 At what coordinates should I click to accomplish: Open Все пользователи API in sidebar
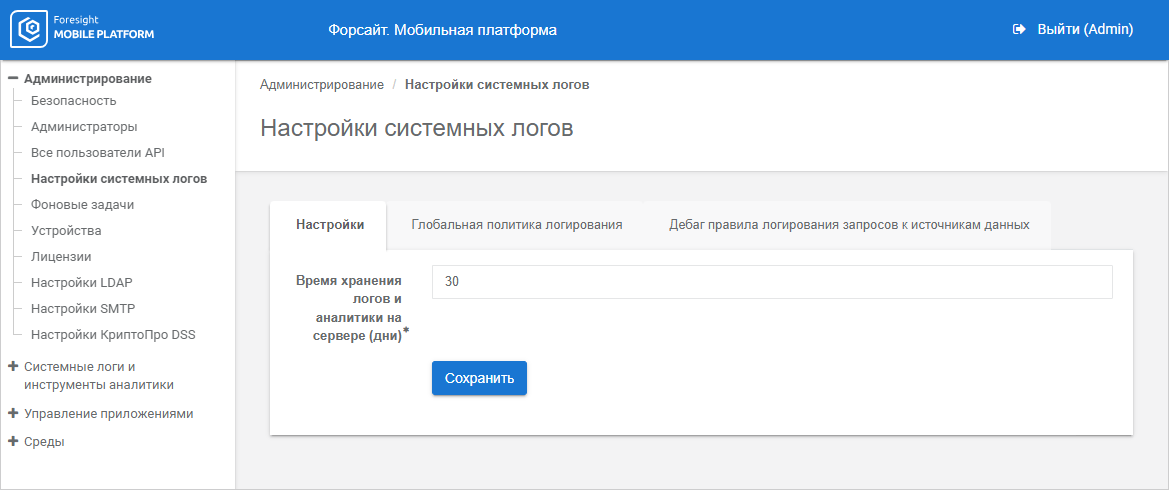click(x=98, y=153)
